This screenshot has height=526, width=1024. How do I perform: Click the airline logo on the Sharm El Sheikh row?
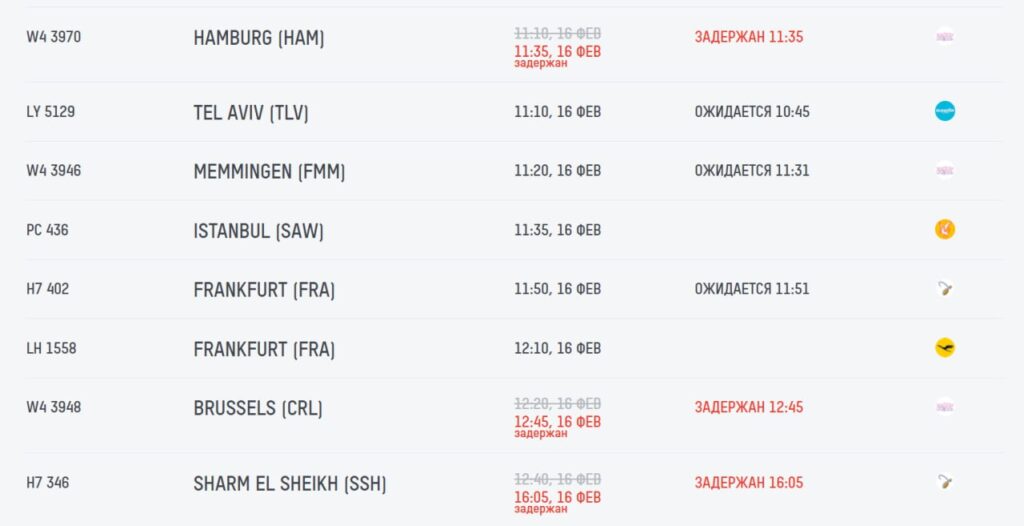(944, 482)
